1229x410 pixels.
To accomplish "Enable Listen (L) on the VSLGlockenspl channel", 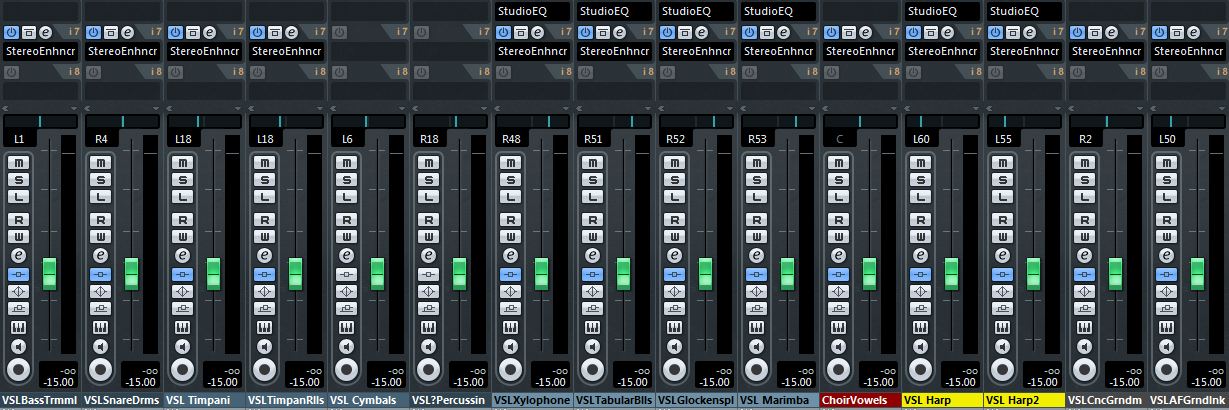I will (674, 196).
